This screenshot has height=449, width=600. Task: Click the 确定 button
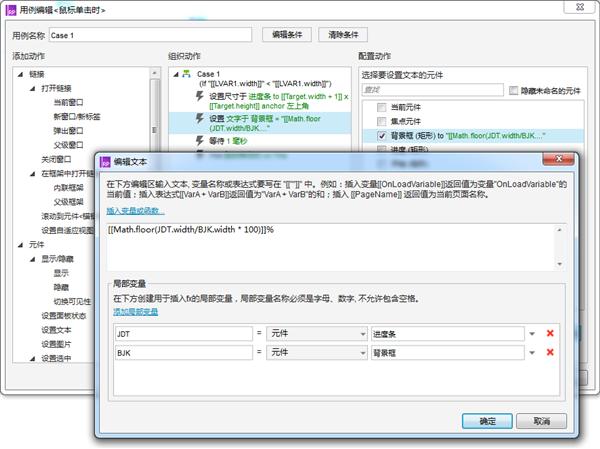[487, 421]
